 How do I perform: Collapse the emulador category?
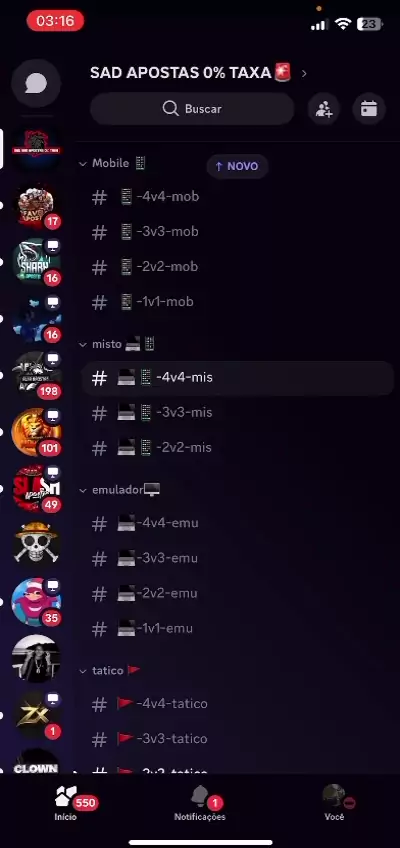click(120, 490)
